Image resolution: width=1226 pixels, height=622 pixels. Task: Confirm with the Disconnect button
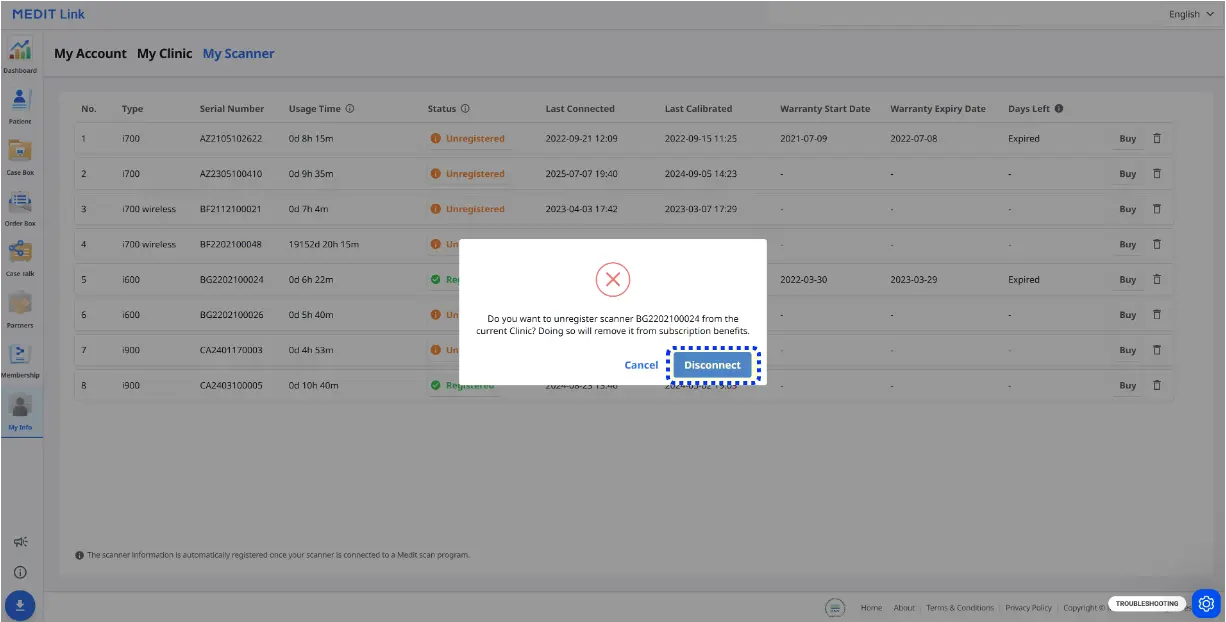click(712, 365)
